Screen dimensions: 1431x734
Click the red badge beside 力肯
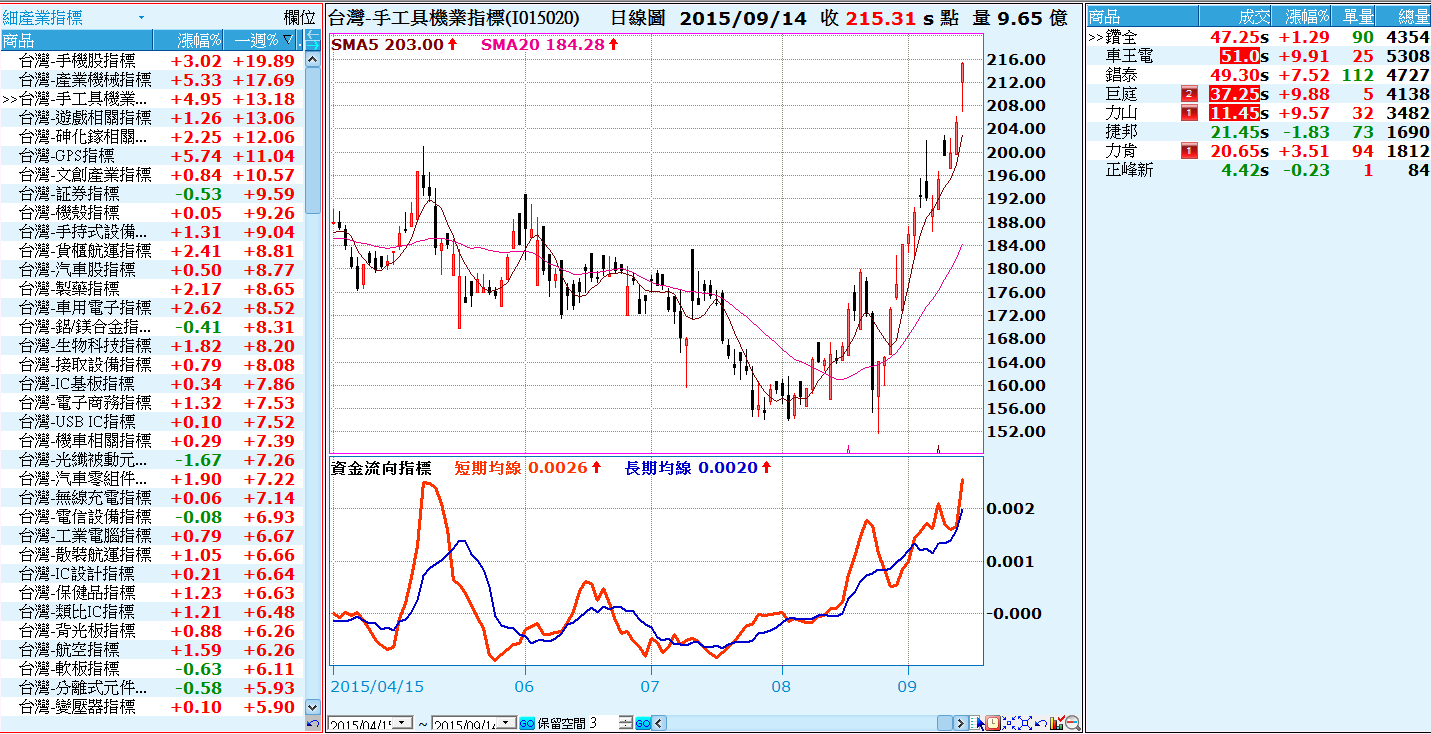[1190, 151]
